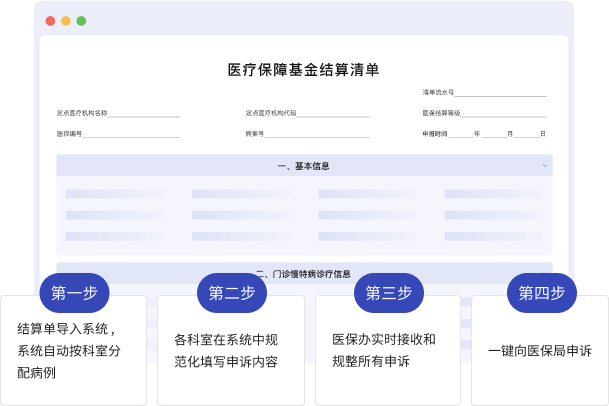Click the green maximize window dot
The height and width of the screenshot is (406, 609).
point(81,20)
